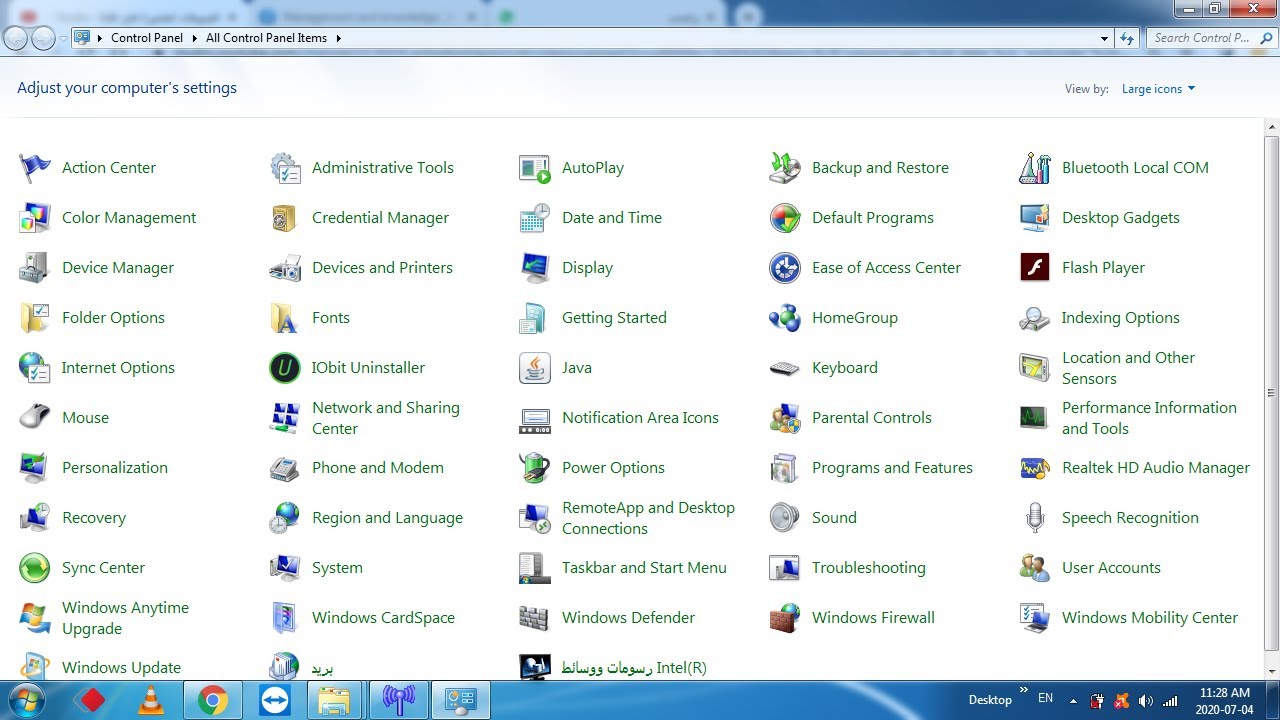Open the IObit Uninstaller icon
The width and height of the screenshot is (1280, 720).
click(285, 368)
